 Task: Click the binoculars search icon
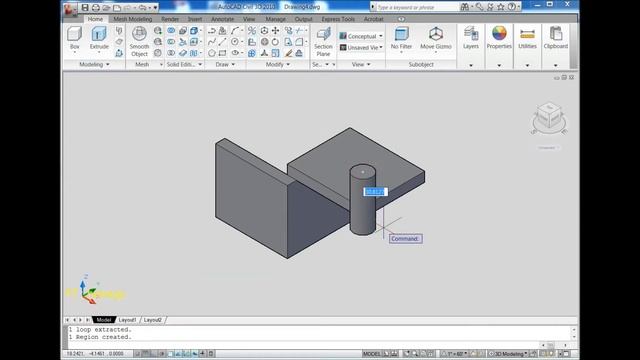[x=465, y=7]
